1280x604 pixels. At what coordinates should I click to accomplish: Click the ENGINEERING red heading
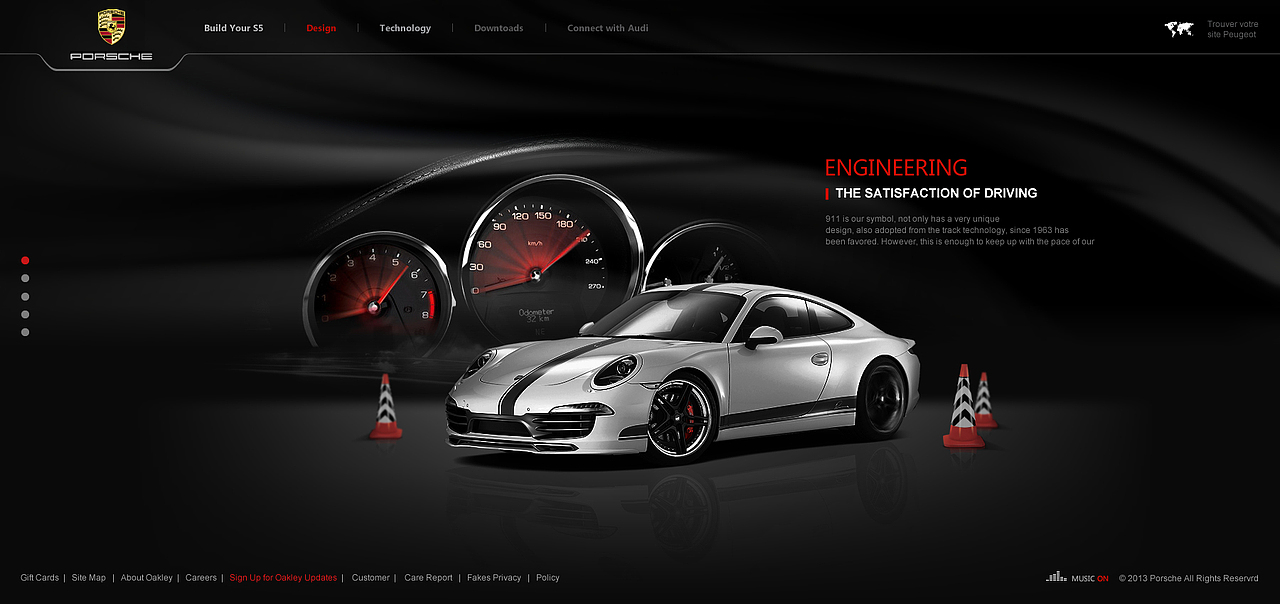pyautogui.click(x=896, y=168)
